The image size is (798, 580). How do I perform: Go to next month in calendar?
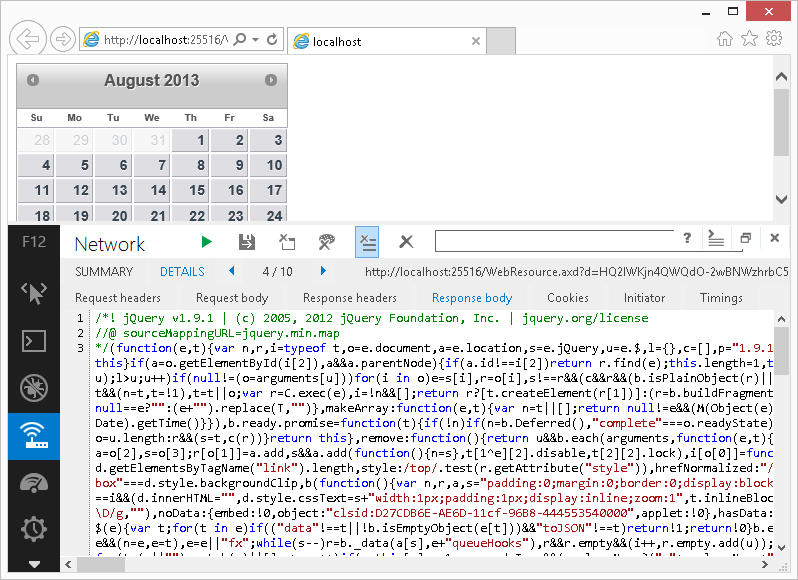[271, 80]
